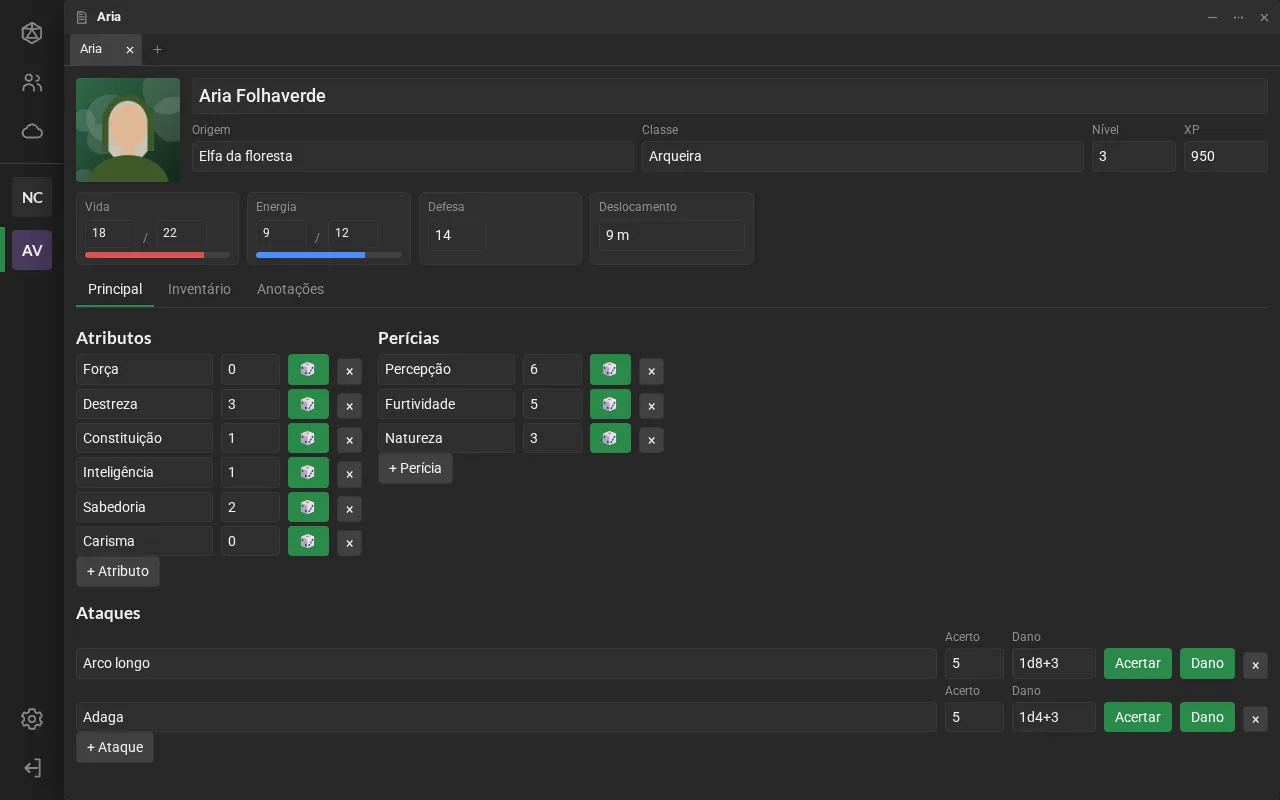The height and width of the screenshot is (800, 1280).
Task: Roll the Inteligência attribute dice
Action: coord(308,472)
